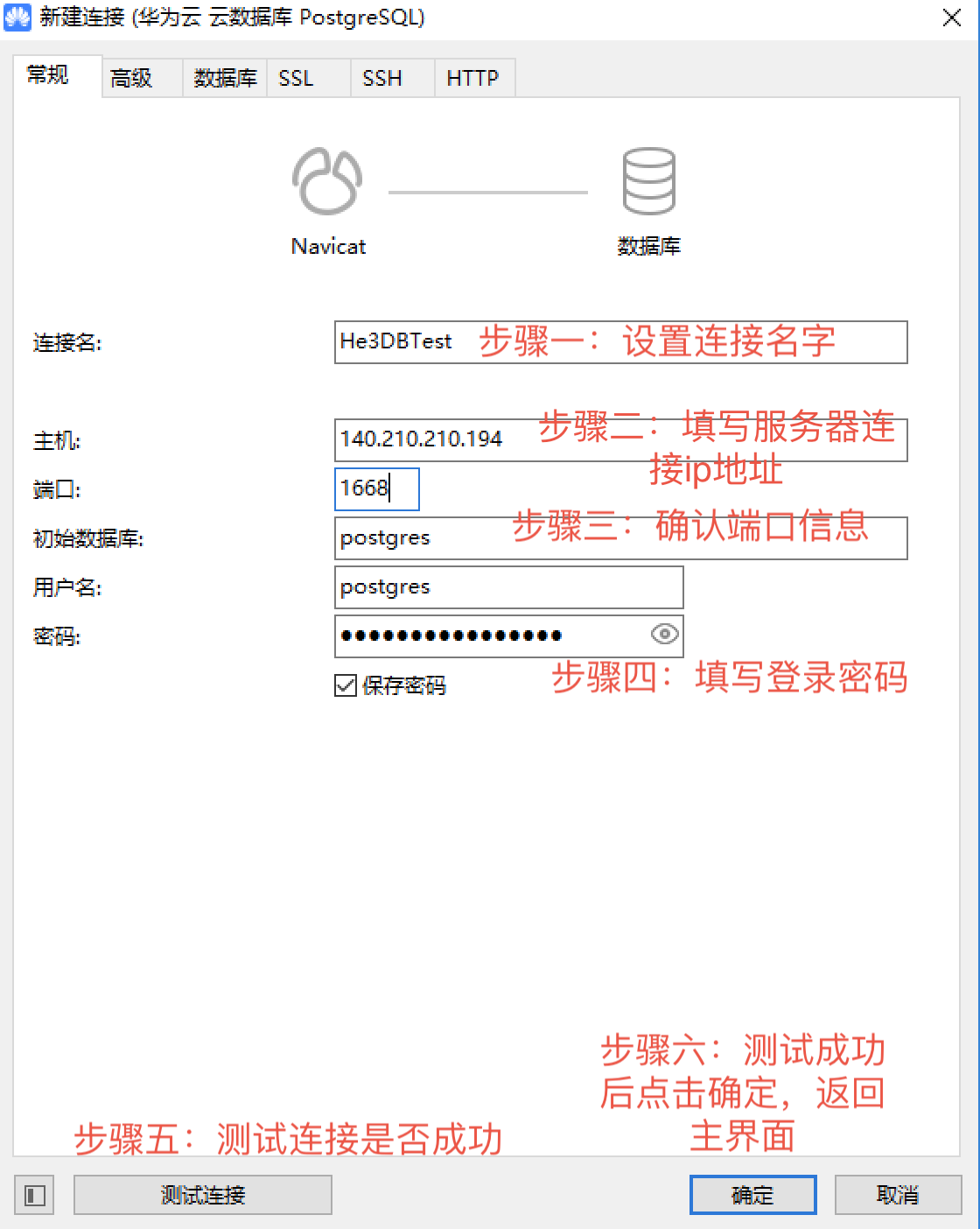Image resolution: width=980 pixels, height=1229 pixels.
Task: Switch to the SSH tab
Action: point(381,78)
